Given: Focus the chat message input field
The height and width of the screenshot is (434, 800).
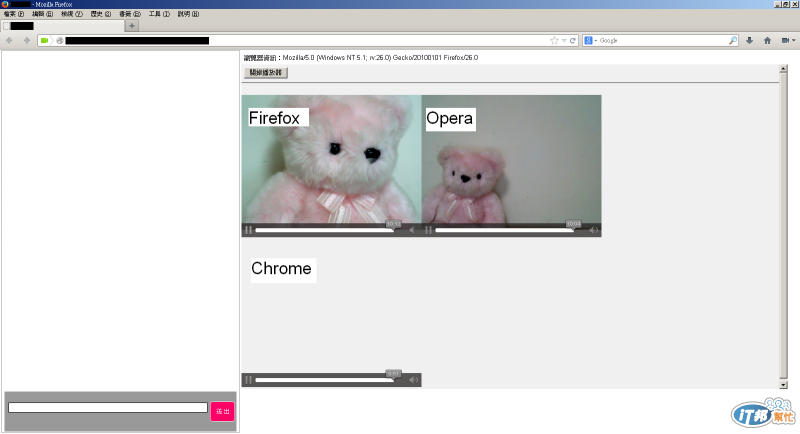Looking at the screenshot, I should [x=108, y=407].
